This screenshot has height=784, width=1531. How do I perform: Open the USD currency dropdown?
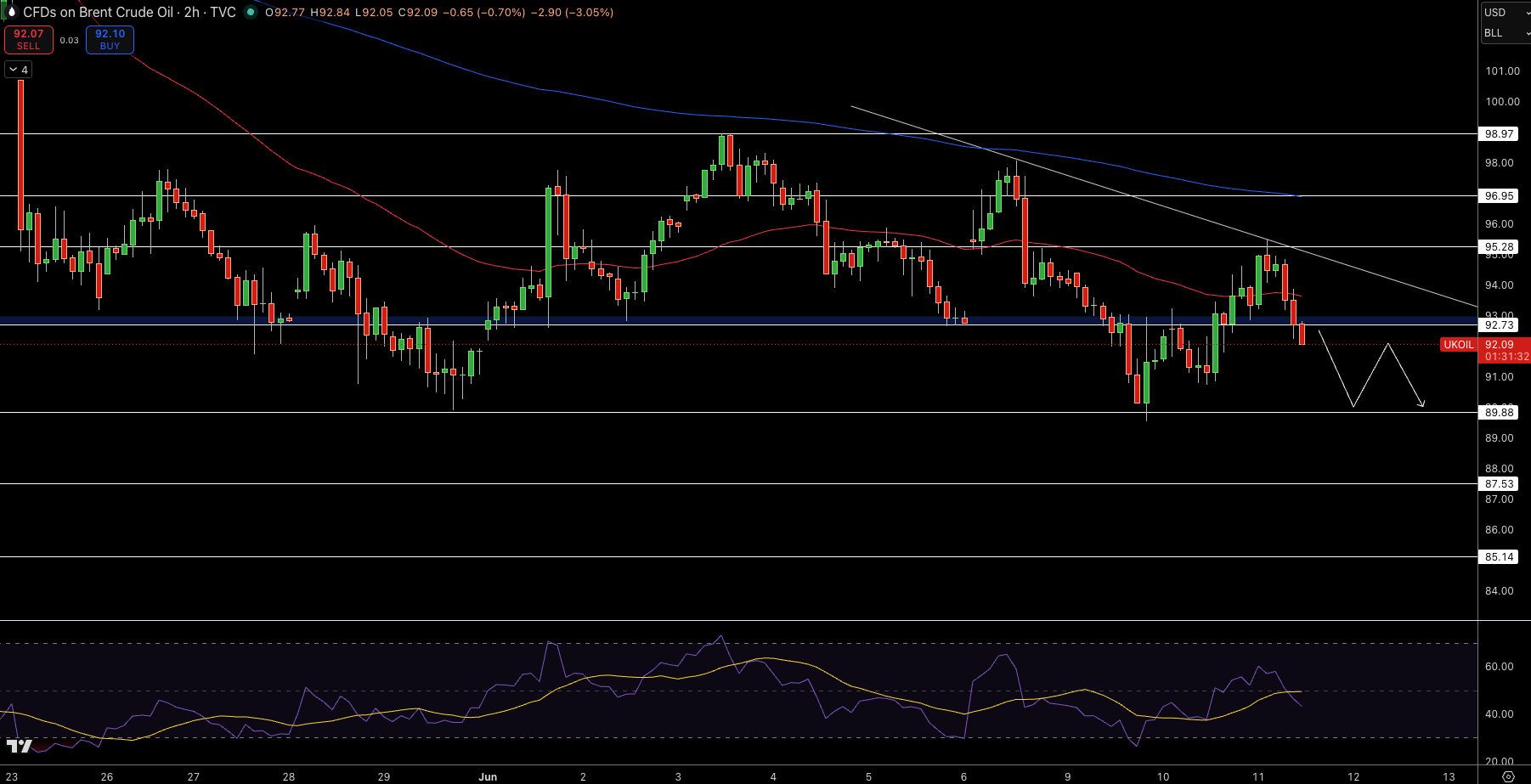[1506, 12]
